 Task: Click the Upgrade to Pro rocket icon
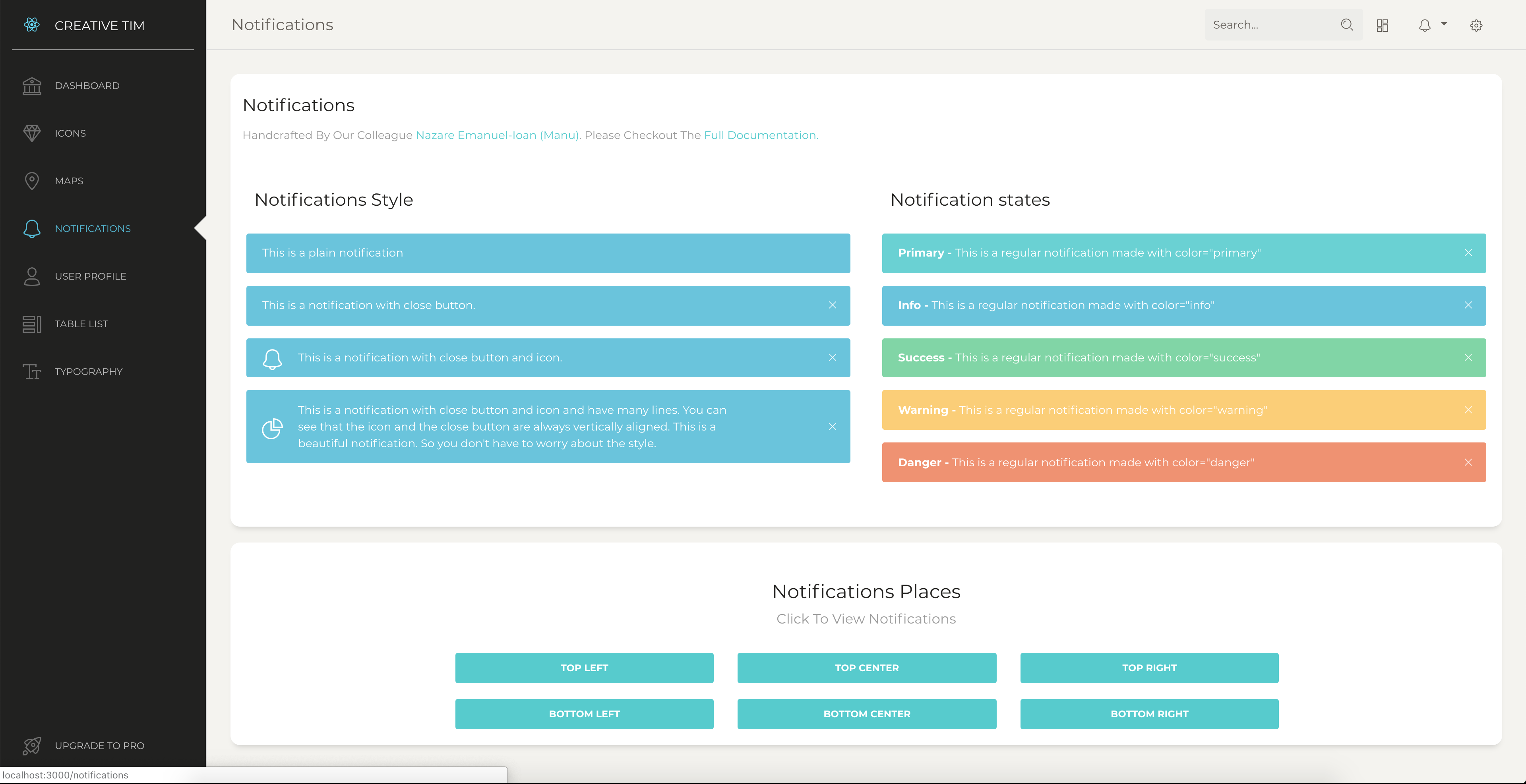pyautogui.click(x=32, y=745)
